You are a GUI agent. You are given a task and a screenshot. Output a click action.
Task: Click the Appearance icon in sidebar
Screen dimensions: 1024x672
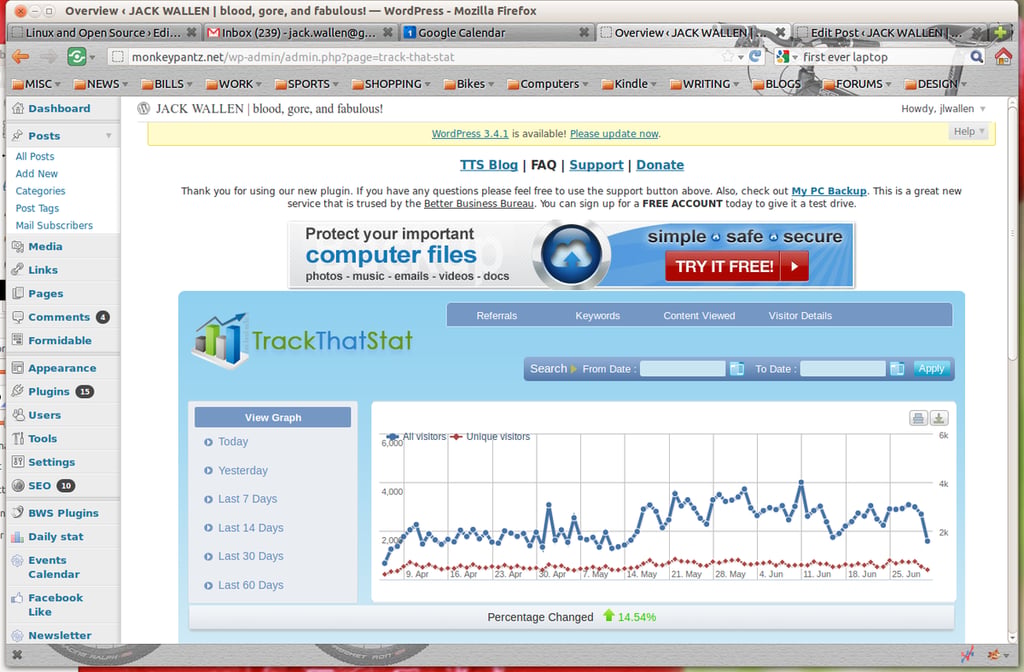[18, 368]
